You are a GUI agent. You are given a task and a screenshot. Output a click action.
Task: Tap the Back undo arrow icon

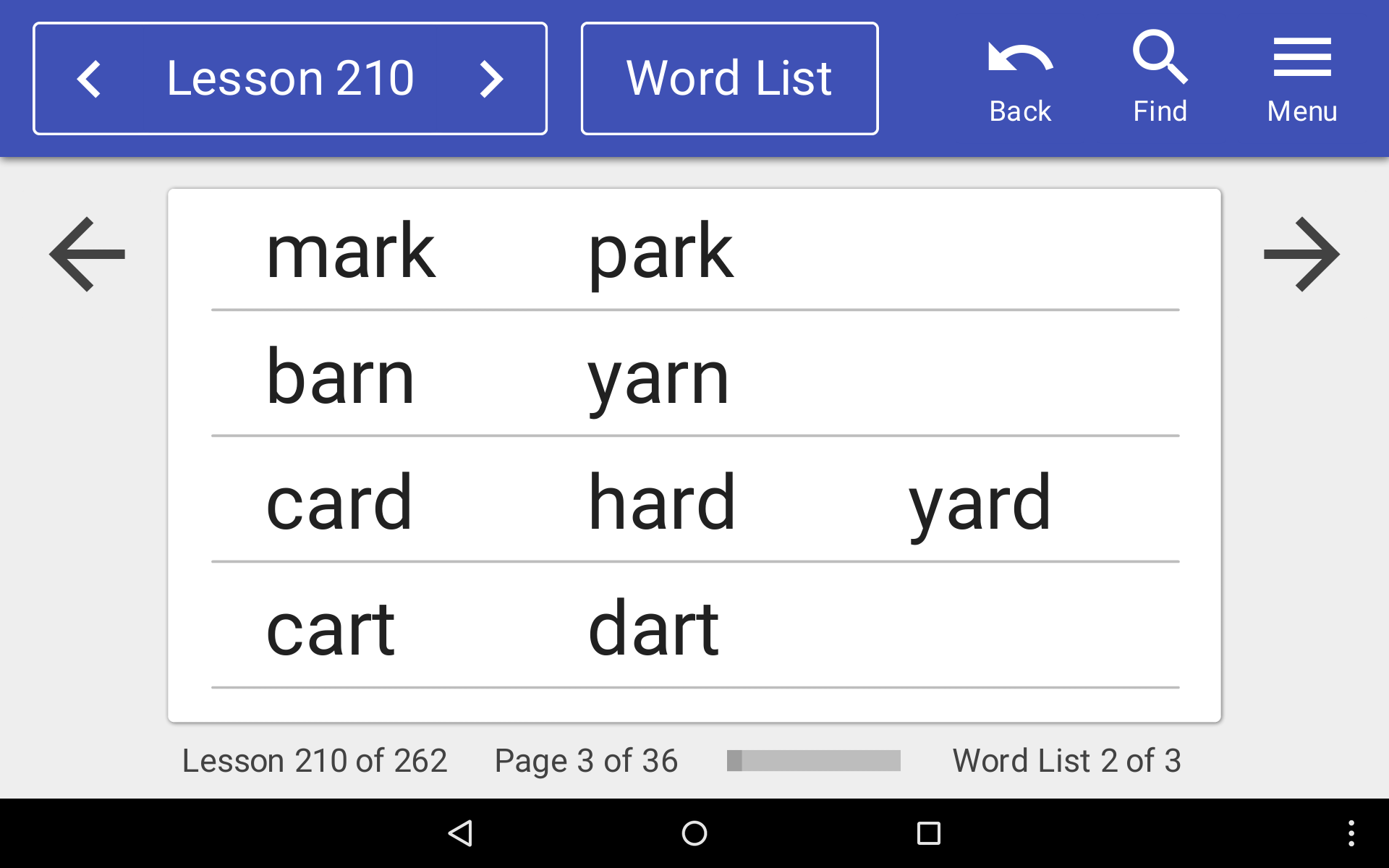tap(1020, 59)
